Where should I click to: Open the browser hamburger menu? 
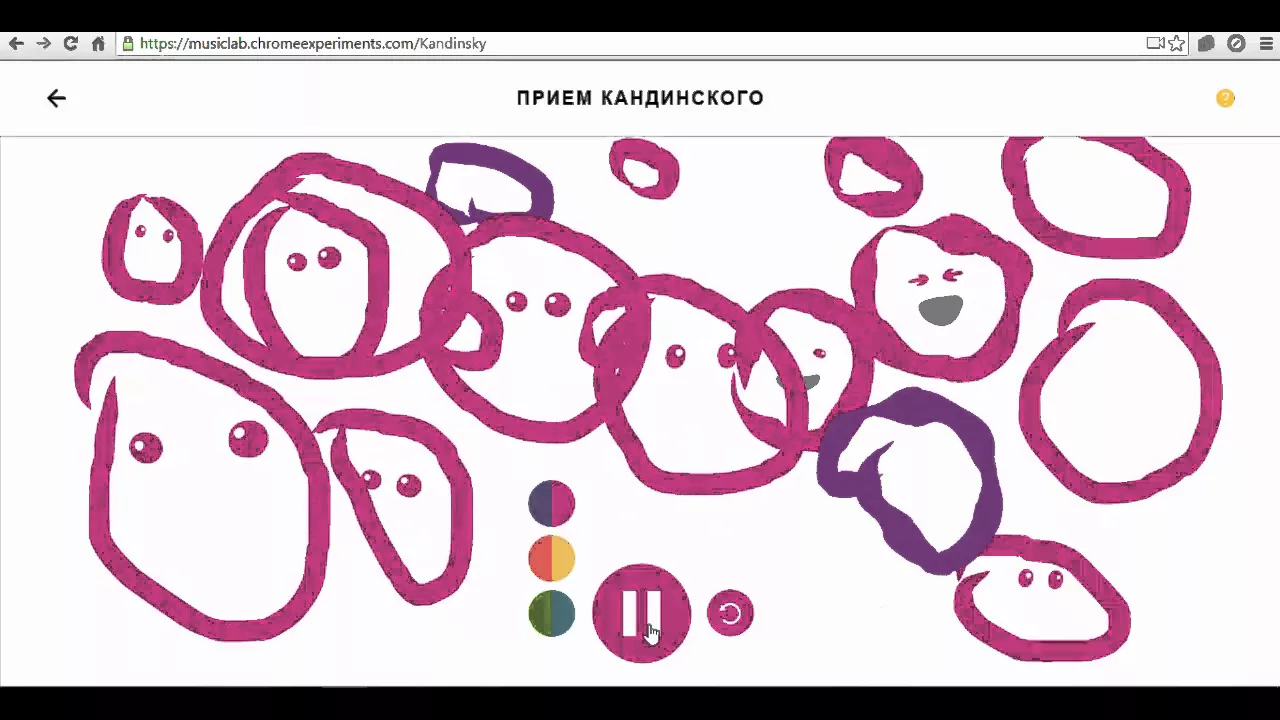pos(1267,43)
